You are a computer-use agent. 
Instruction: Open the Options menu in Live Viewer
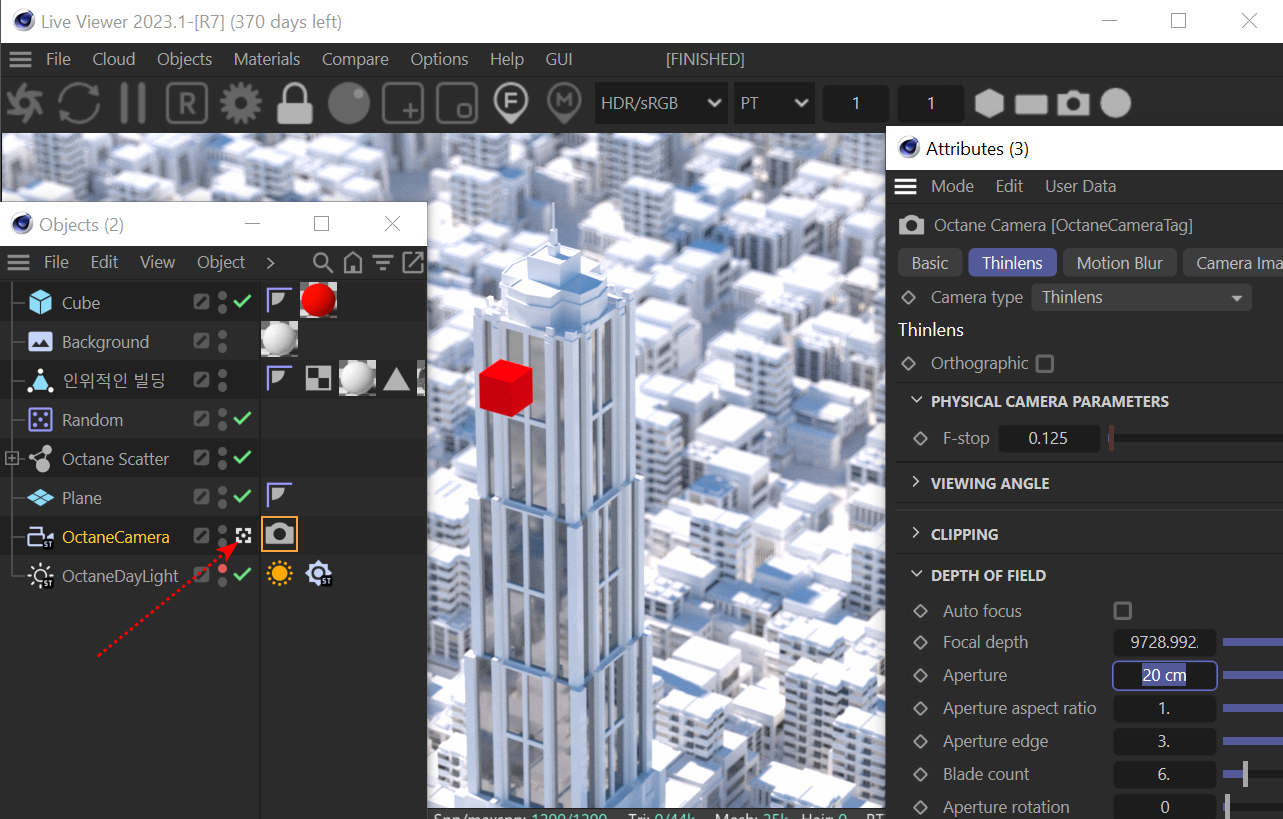pos(439,59)
